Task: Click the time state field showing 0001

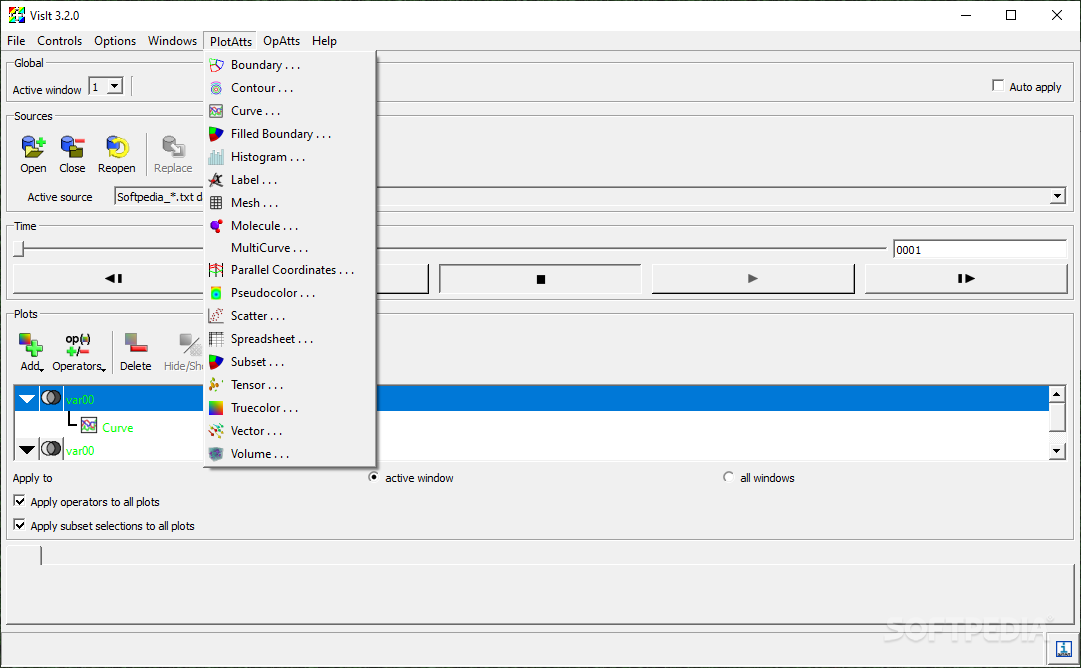Action: [x=980, y=250]
